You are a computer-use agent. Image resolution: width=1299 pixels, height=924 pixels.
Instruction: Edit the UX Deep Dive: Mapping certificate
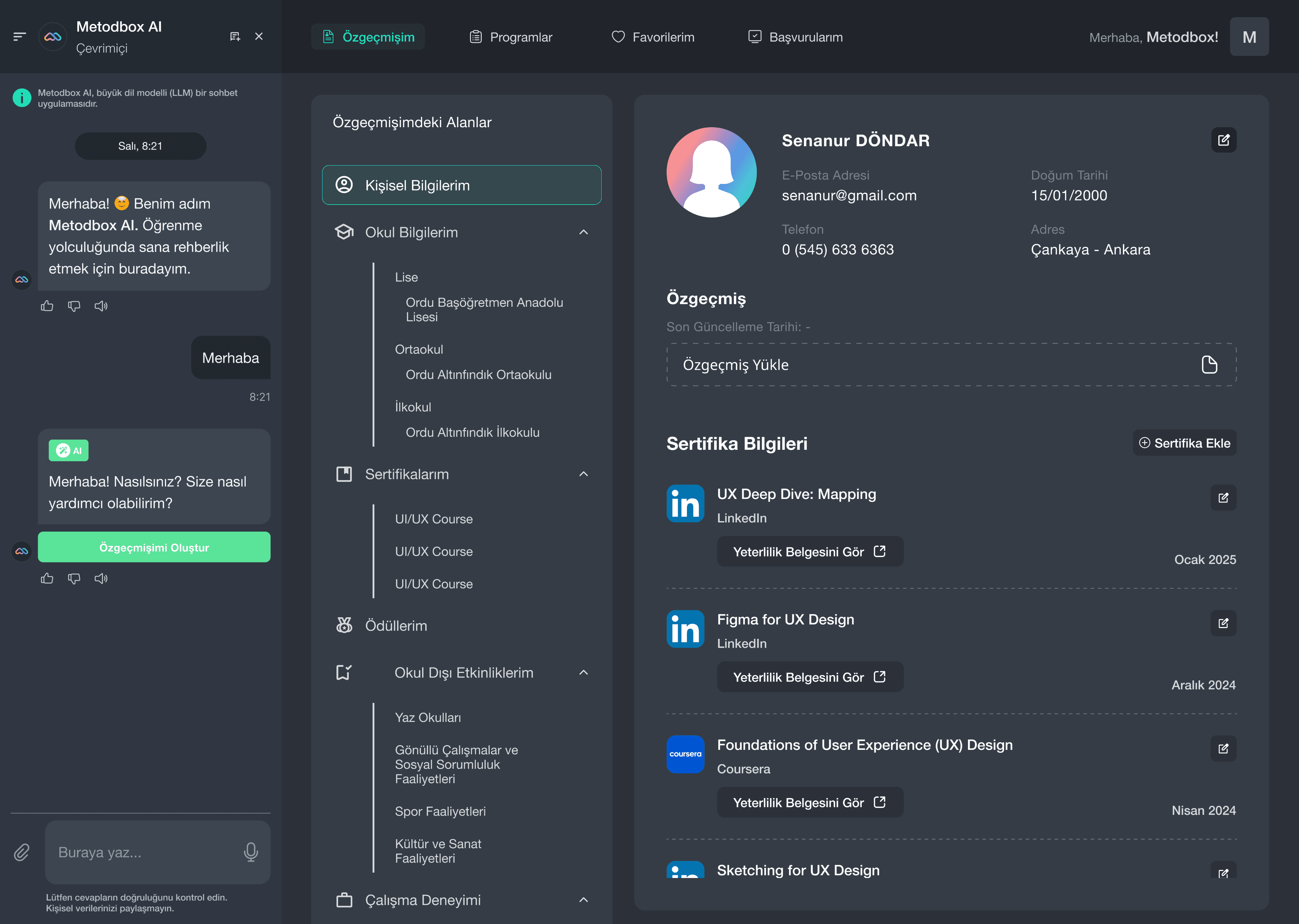pyautogui.click(x=1223, y=498)
